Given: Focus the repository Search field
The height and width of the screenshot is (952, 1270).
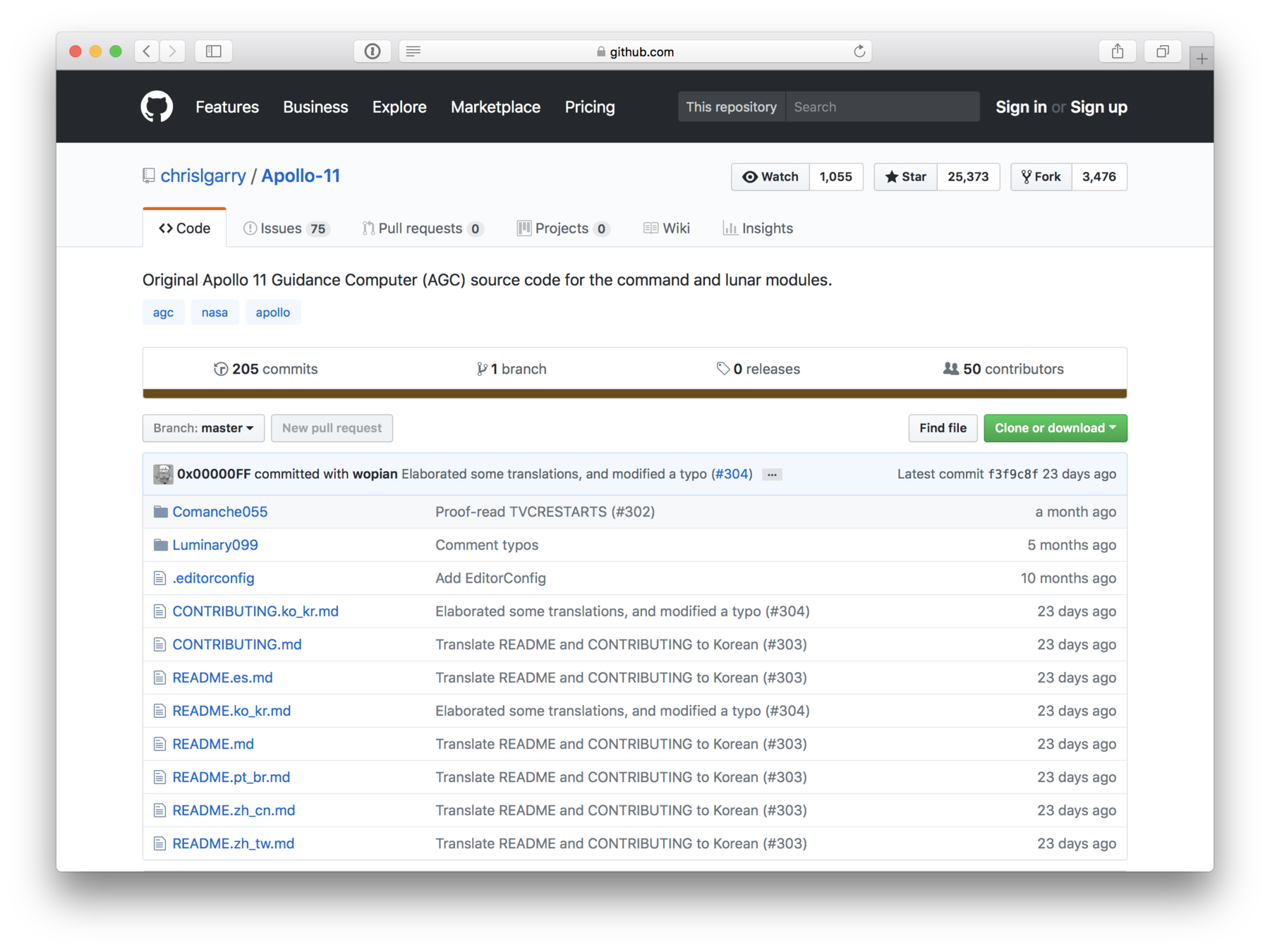Looking at the screenshot, I should (883, 106).
